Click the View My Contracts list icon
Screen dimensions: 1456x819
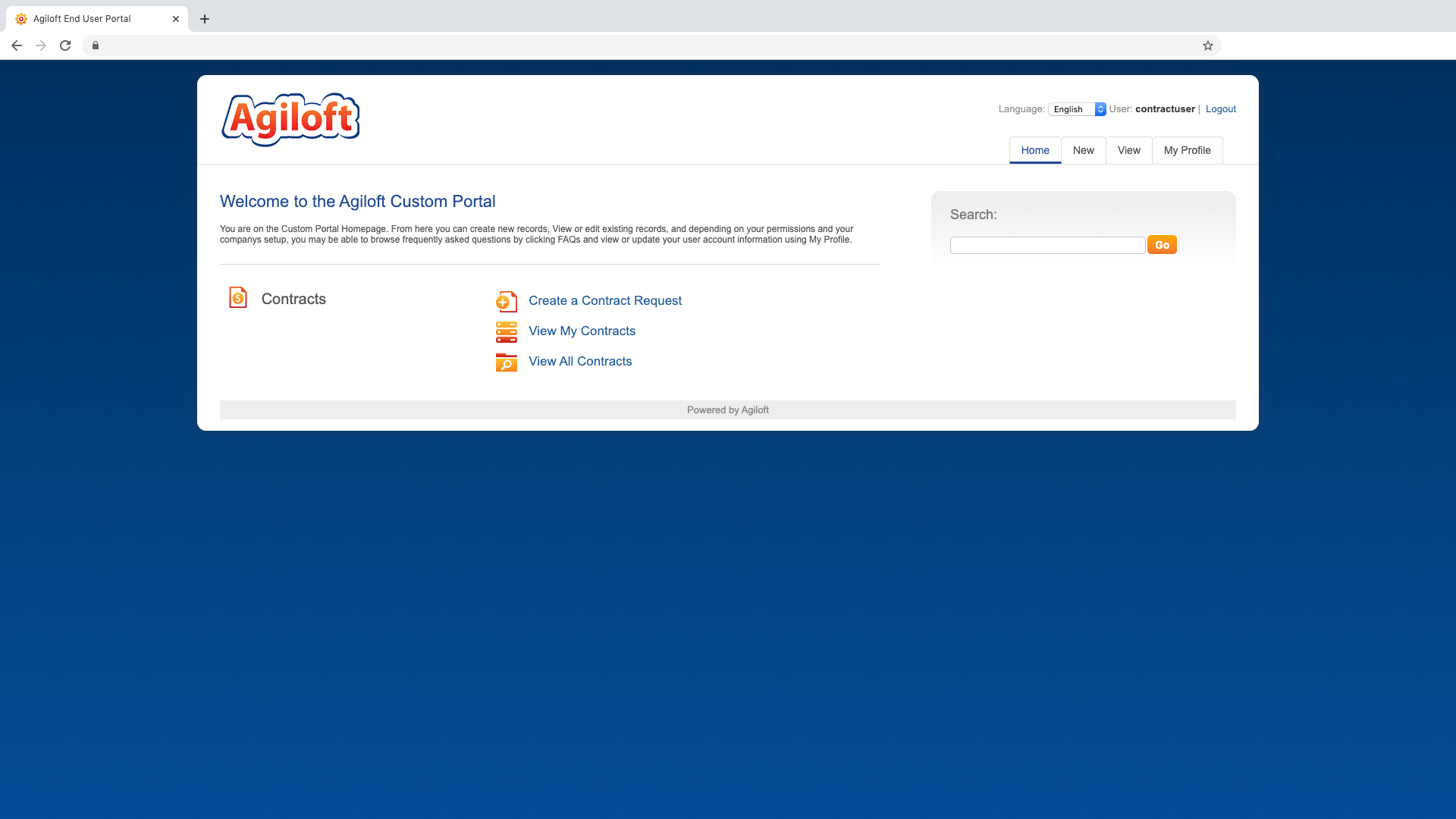pos(506,331)
